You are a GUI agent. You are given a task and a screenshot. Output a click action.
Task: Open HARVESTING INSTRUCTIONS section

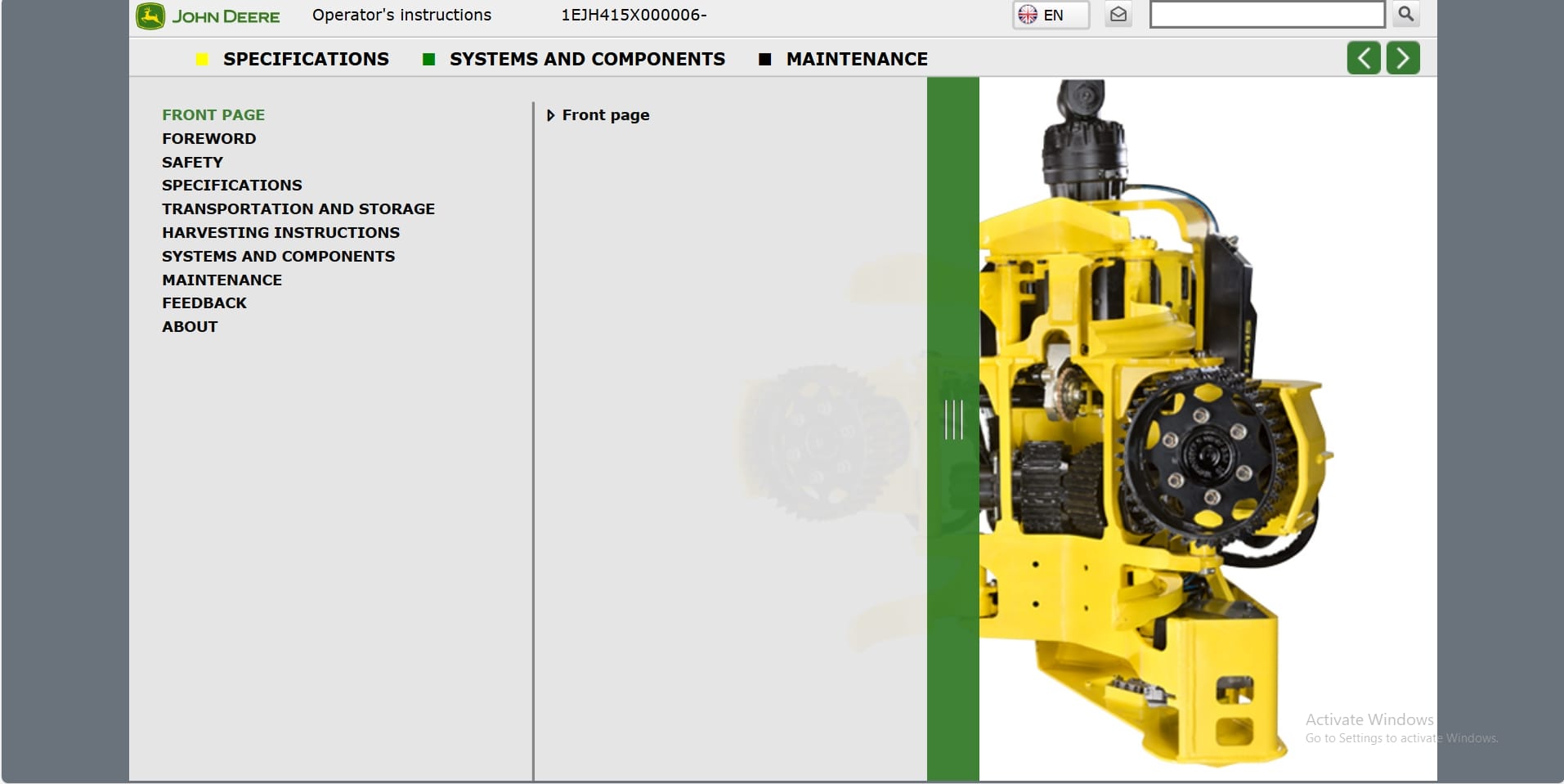(280, 232)
